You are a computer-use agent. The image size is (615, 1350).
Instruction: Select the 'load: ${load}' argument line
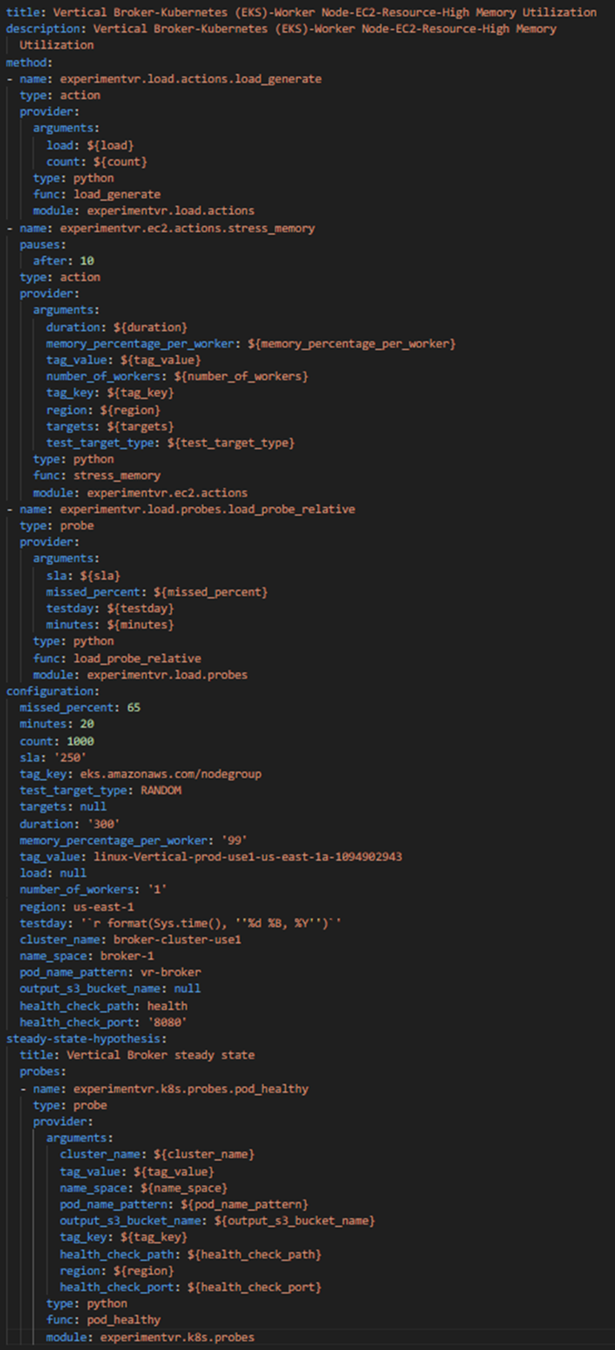click(x=90, y=145)
